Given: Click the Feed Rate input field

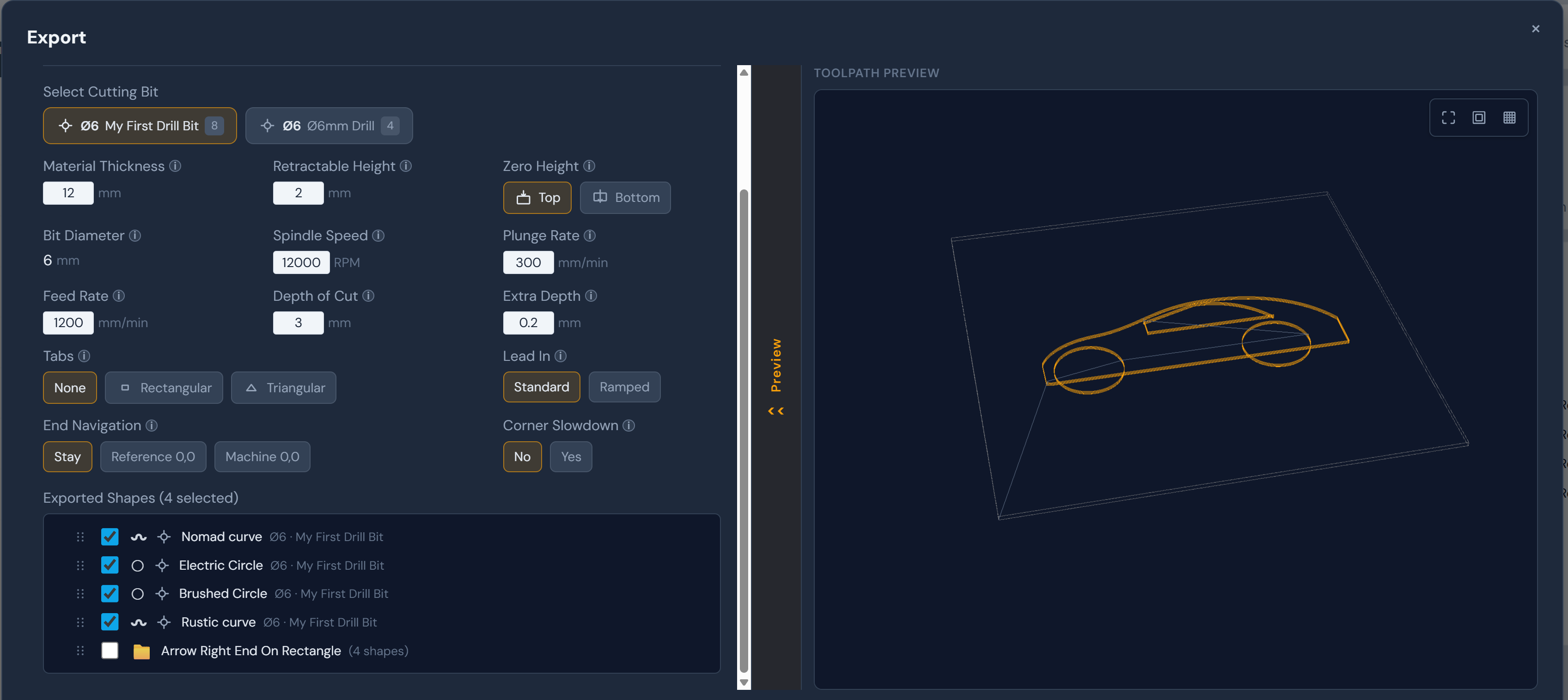Looking at the screenshot, I should pos(68,323).
